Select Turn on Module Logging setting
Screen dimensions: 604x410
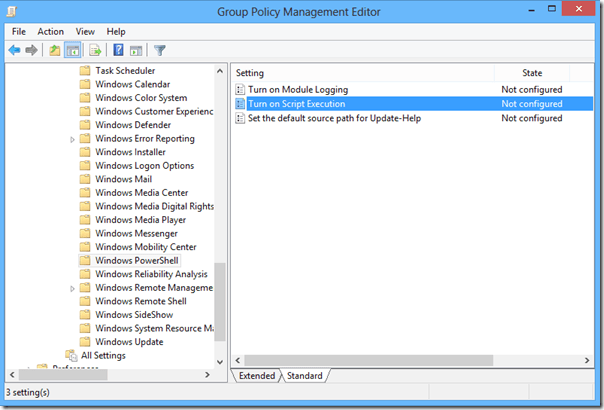tap(297, 90)
